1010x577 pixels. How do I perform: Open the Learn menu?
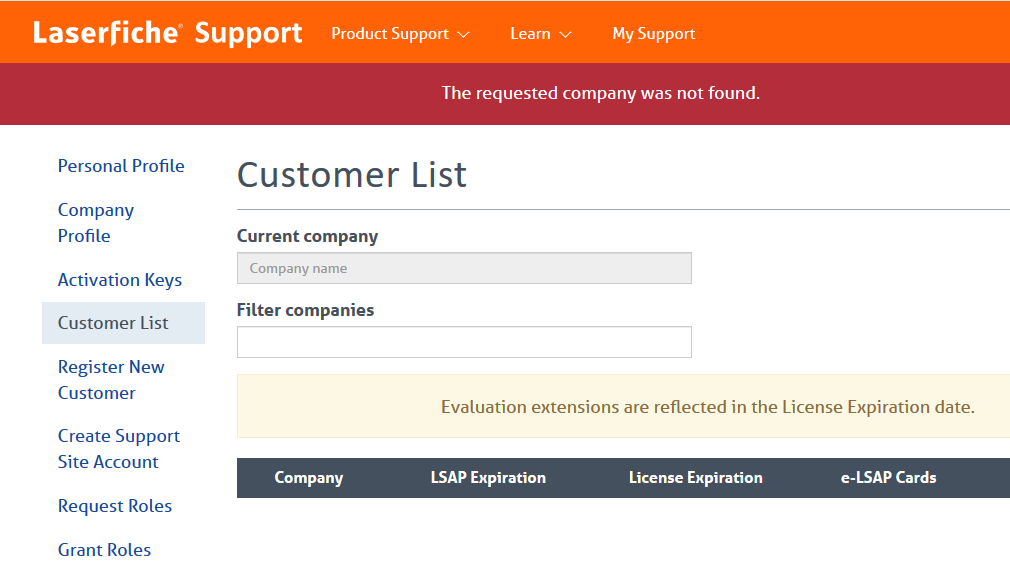click(x=540, y=33)
